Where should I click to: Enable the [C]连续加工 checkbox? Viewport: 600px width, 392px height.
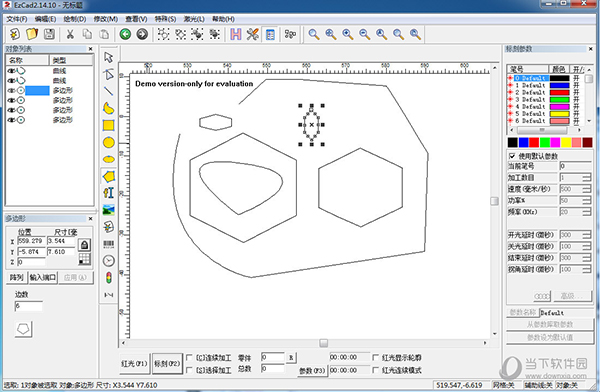click(x=189, y=357)
